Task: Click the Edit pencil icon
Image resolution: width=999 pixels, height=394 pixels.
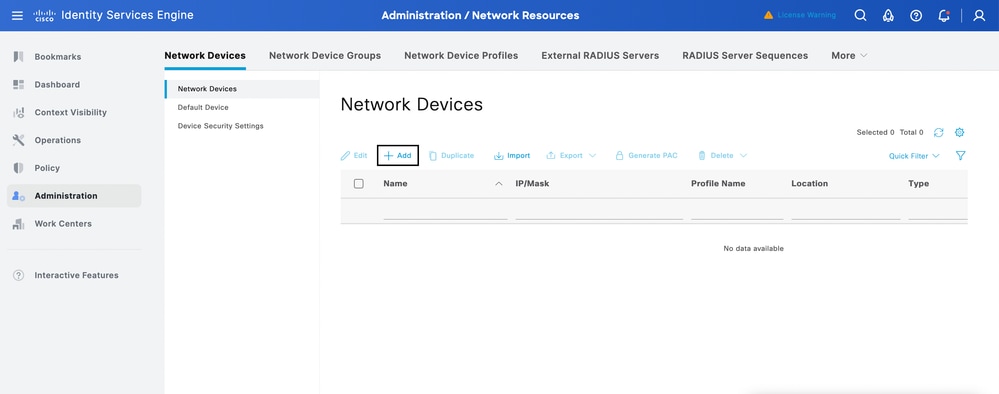Action: [345, 156]
